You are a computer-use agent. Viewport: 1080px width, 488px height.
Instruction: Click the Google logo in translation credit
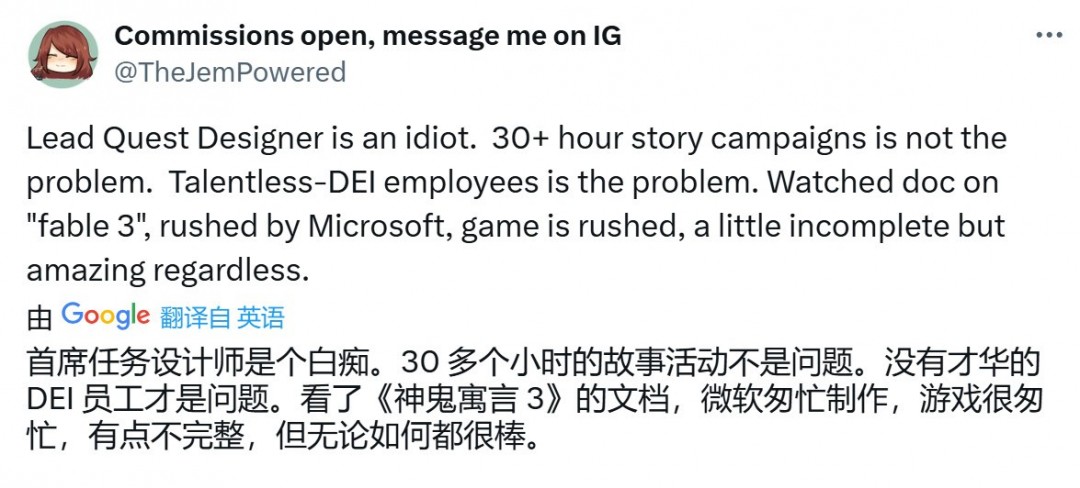[105, 316]
